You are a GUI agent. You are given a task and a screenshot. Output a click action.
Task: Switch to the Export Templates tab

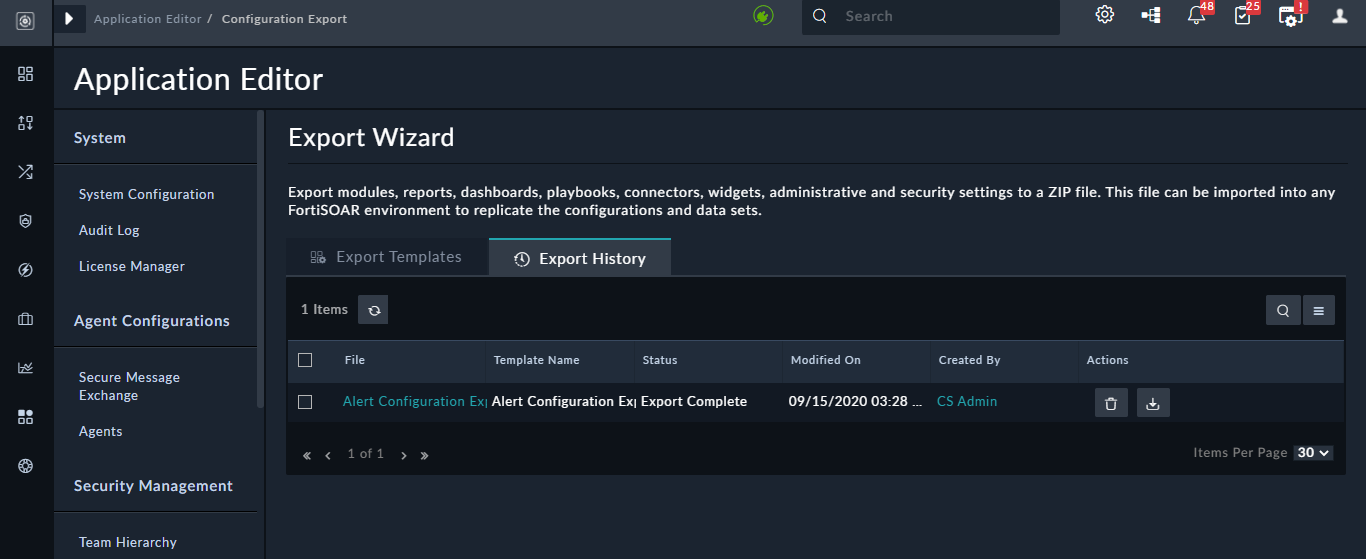tap(387, 257)
